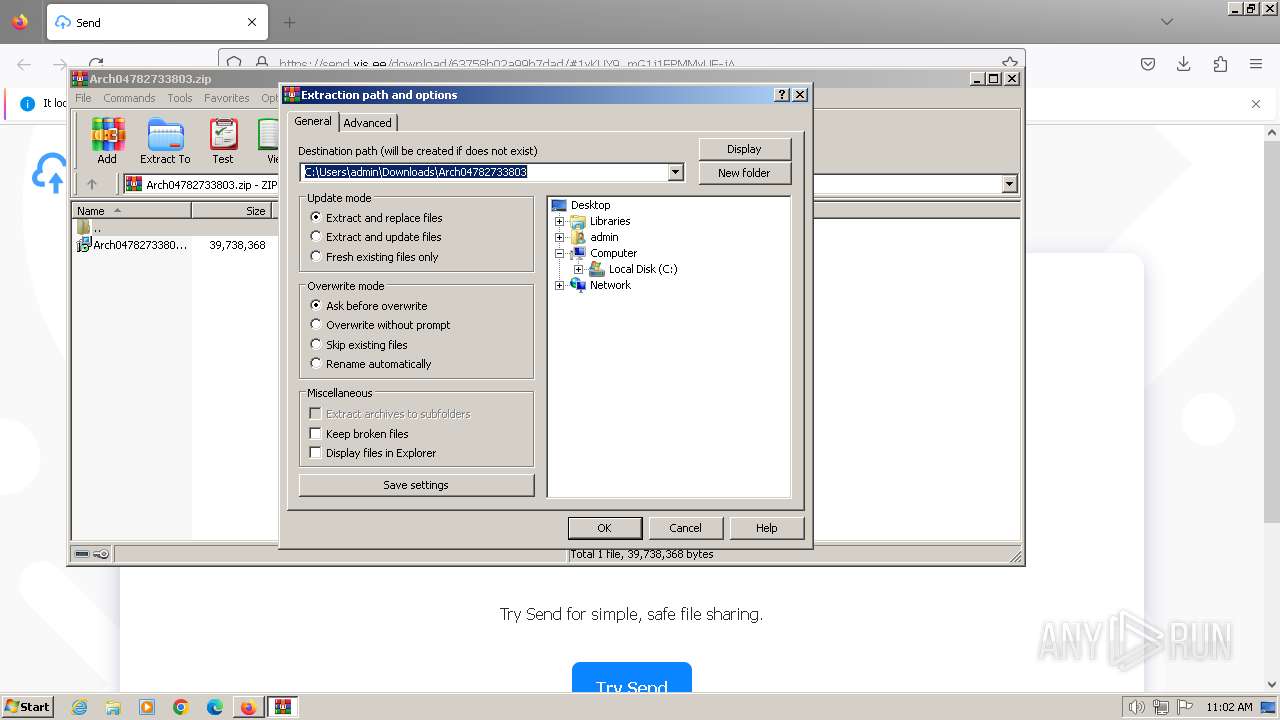1280x720 pixels.
Task: Click the Action Center flag icon
Action: pyautogui.click(x=1183, y=707)
